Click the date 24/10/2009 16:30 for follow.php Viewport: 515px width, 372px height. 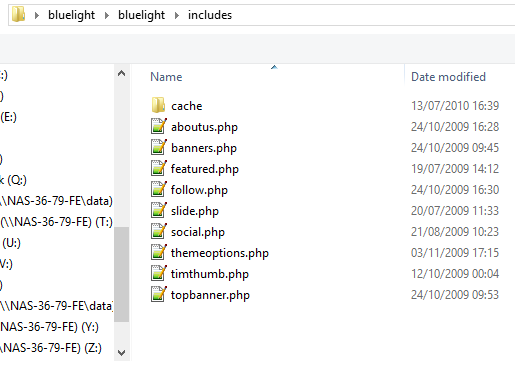(x=455, y=190)
